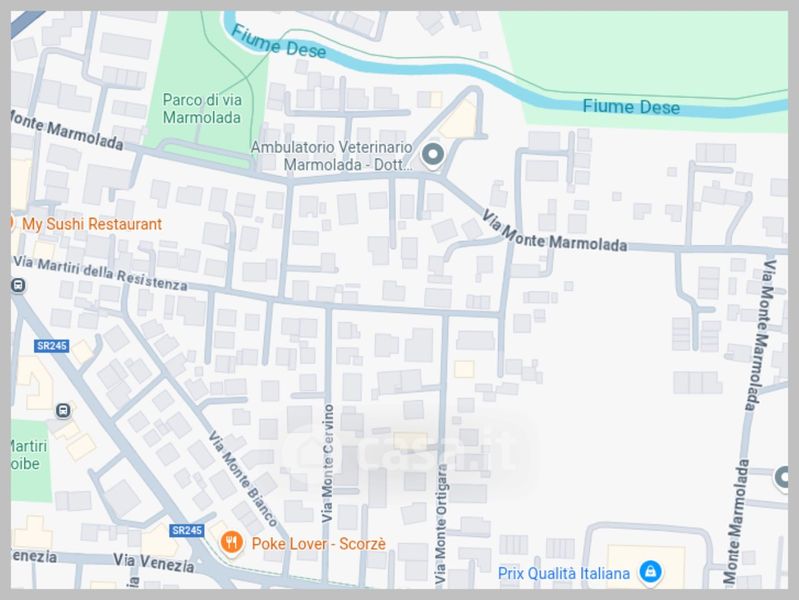The width and height of the screenshot is (799, 600).
Task: Select the Poke Lover restaurant pin icon
Action: coord(231,543)
